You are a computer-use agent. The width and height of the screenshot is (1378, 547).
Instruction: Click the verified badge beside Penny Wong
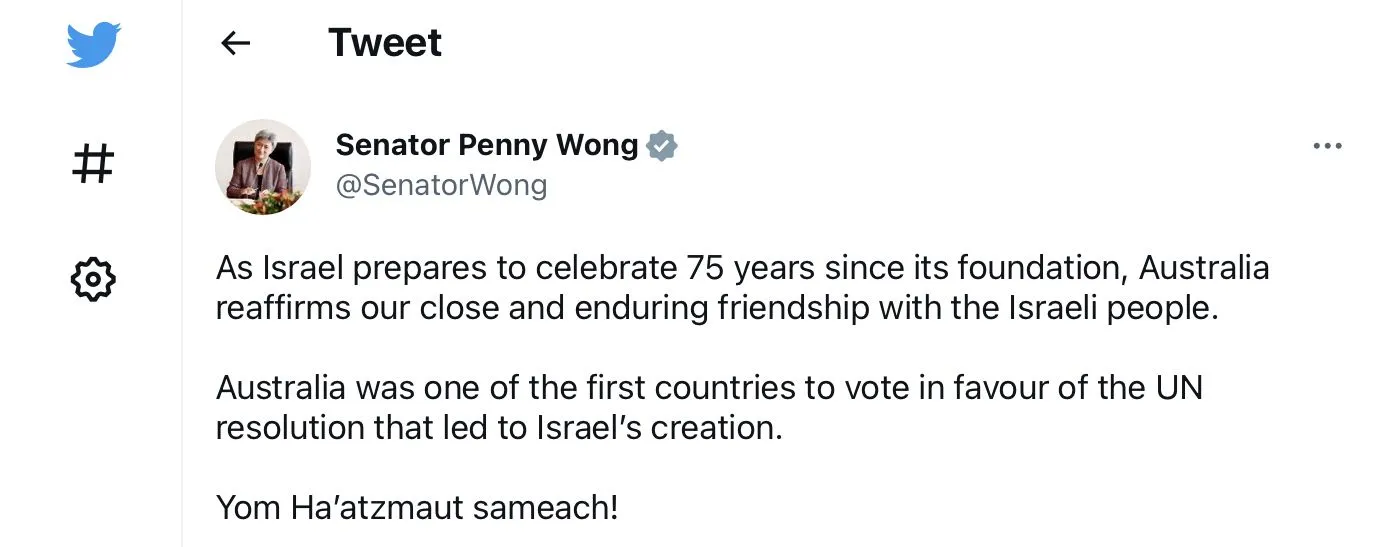click(662, 146)
